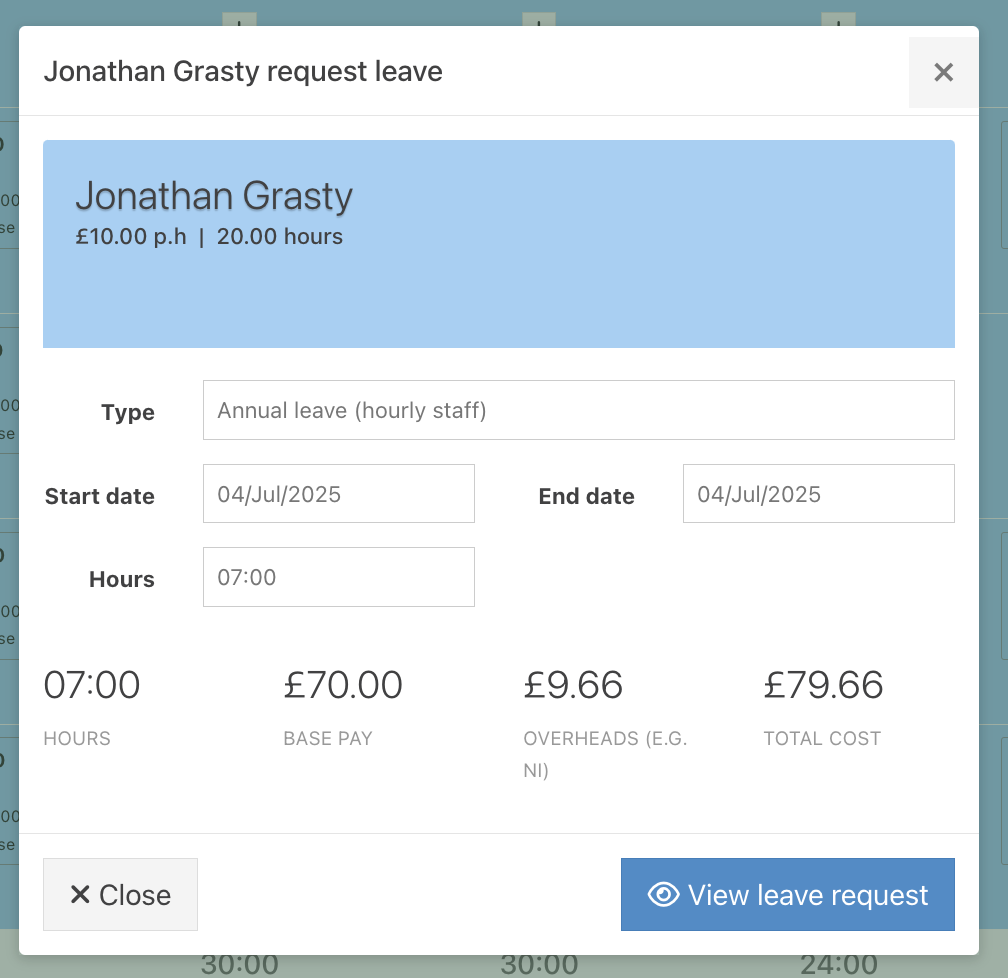Click the £79.66 total cost figure

tap(824, 685)
